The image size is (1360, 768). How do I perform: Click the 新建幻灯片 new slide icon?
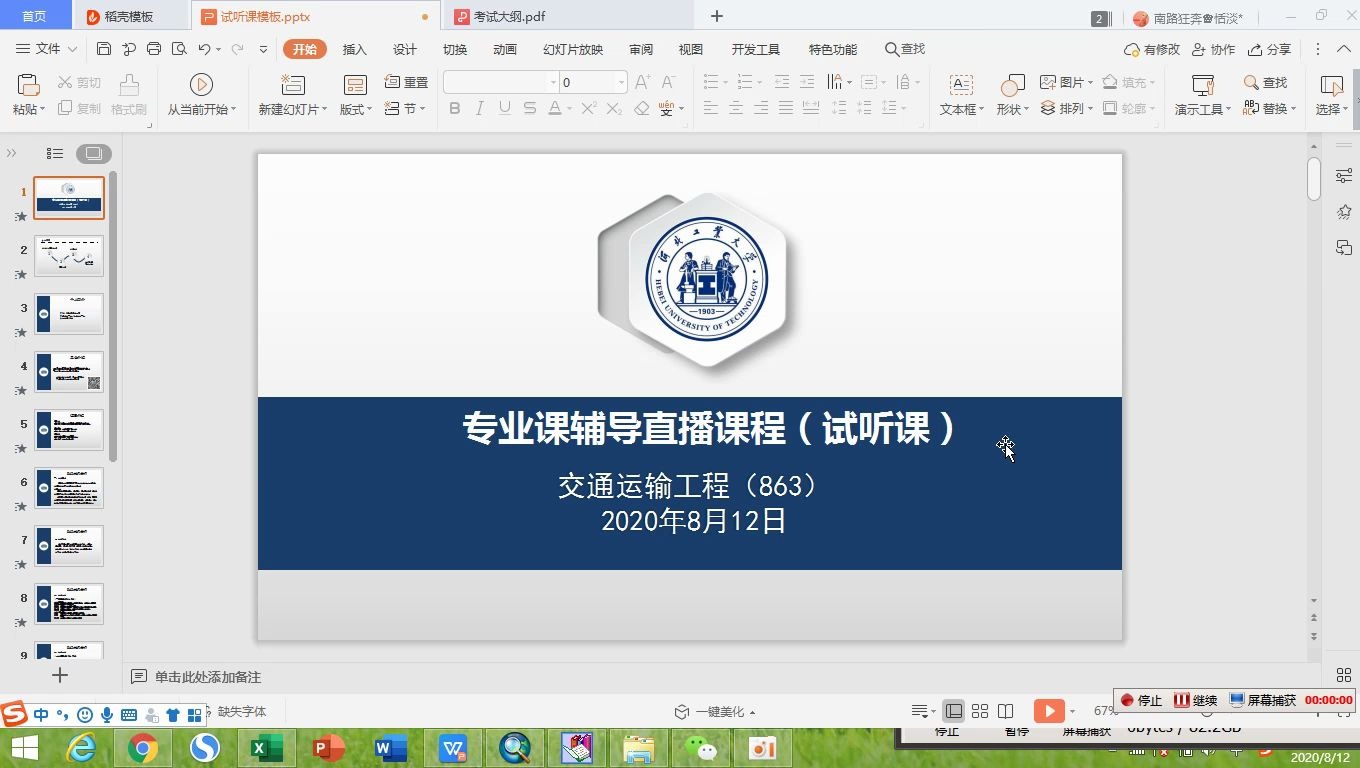tap(291, 85)
